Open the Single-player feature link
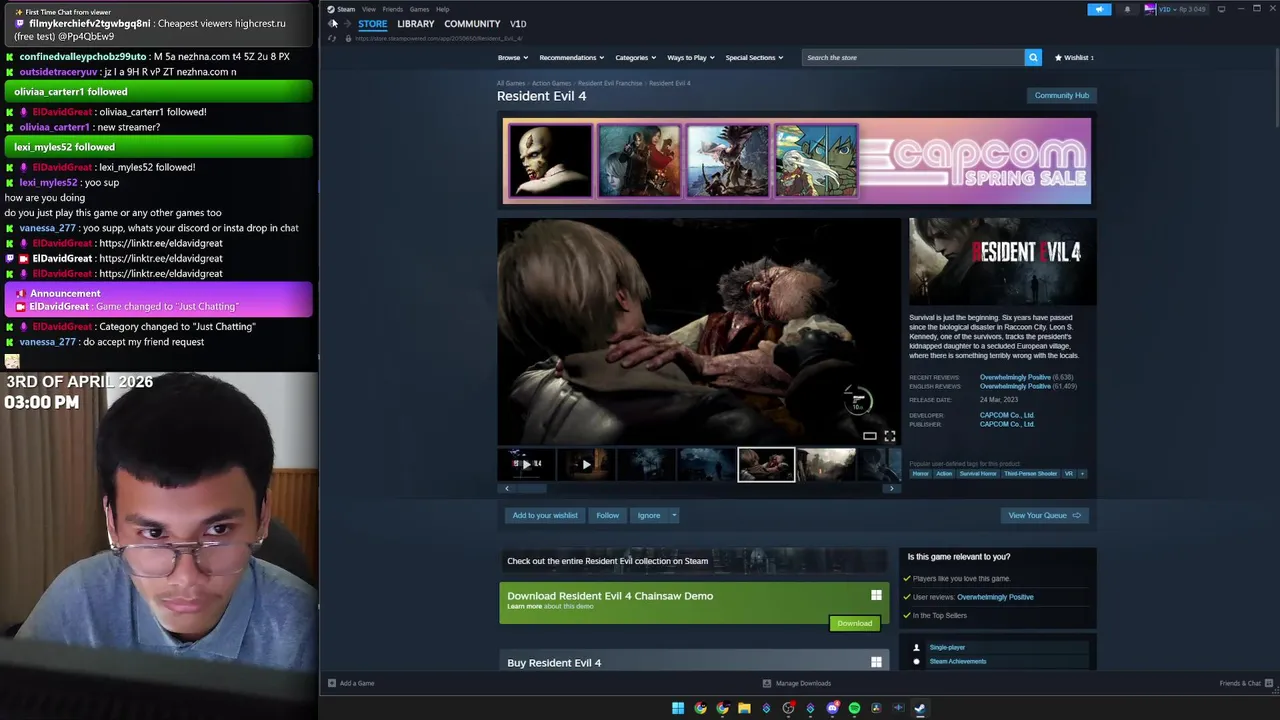This screenshot has width=1280, height=720. [x=947, y=647]
